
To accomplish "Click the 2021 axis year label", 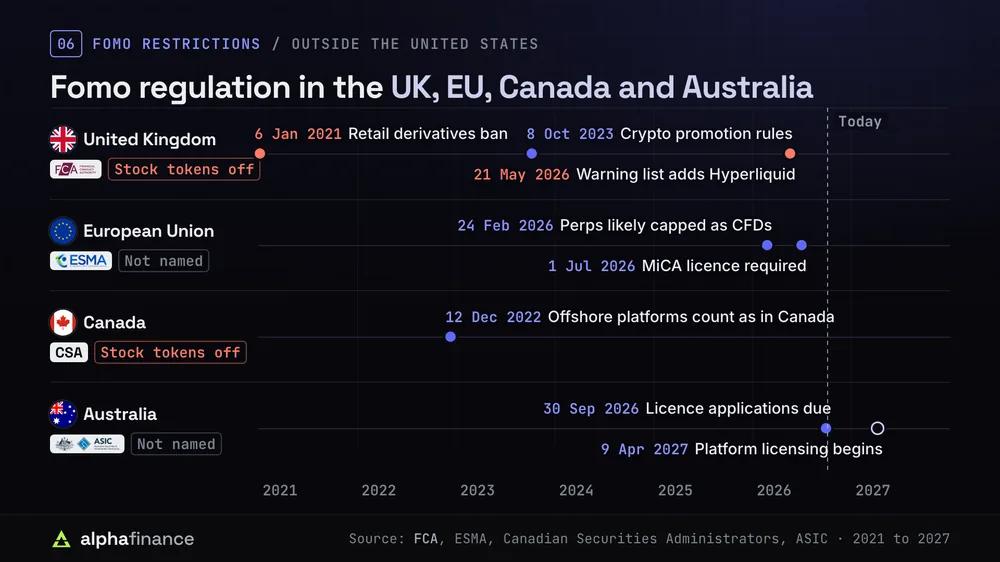I will (280, 491).
